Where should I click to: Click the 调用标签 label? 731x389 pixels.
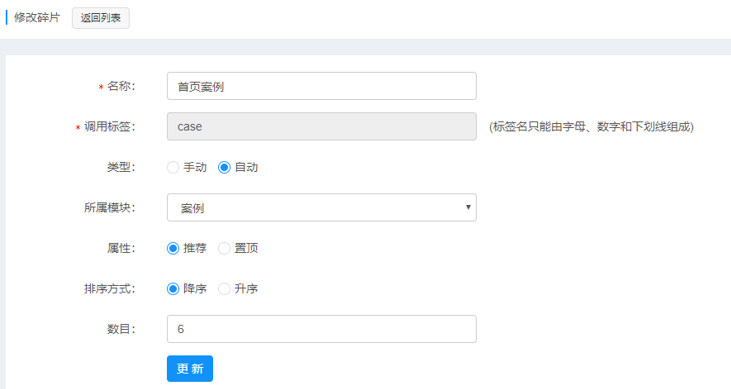tap(110, 127)
